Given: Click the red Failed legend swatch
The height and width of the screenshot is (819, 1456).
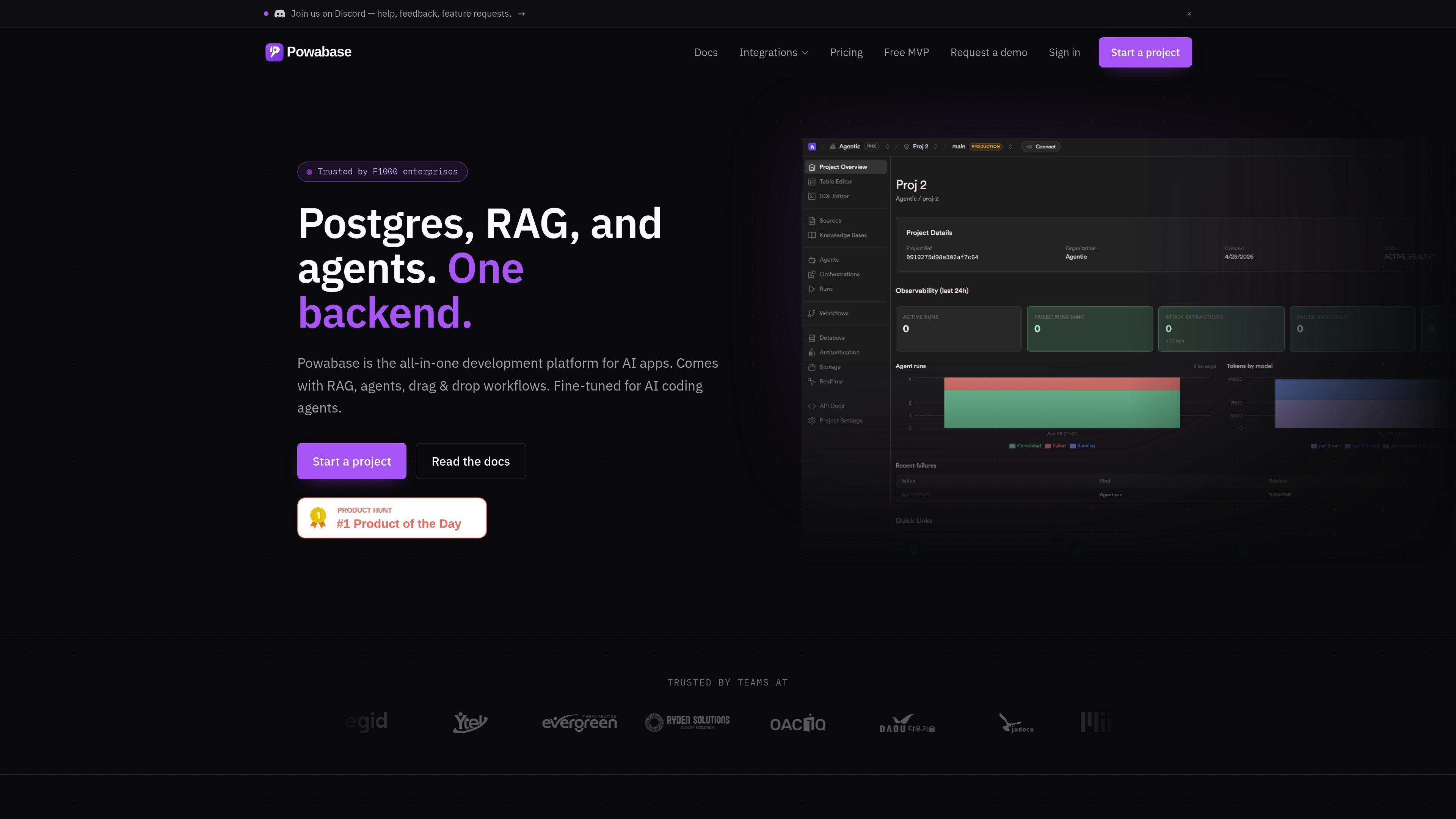Looking at the screenshot, I should 1048,446.
